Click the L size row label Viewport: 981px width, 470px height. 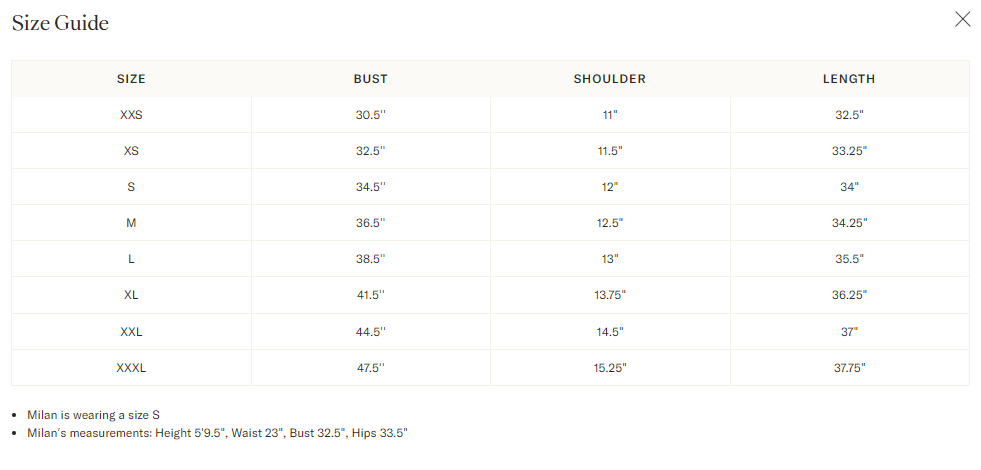pyautogui.click(x=131, y=259)
